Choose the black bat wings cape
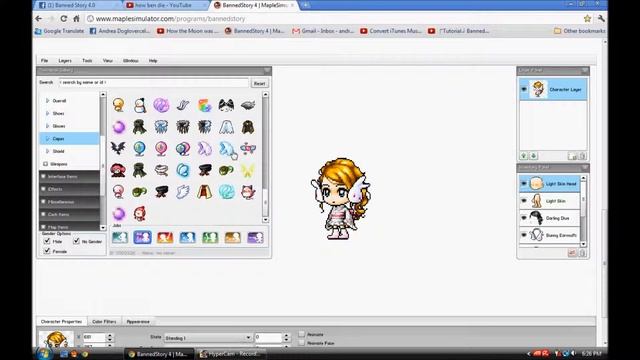The height and width of the screenshot is (360, 640). (x=118, y=148)
